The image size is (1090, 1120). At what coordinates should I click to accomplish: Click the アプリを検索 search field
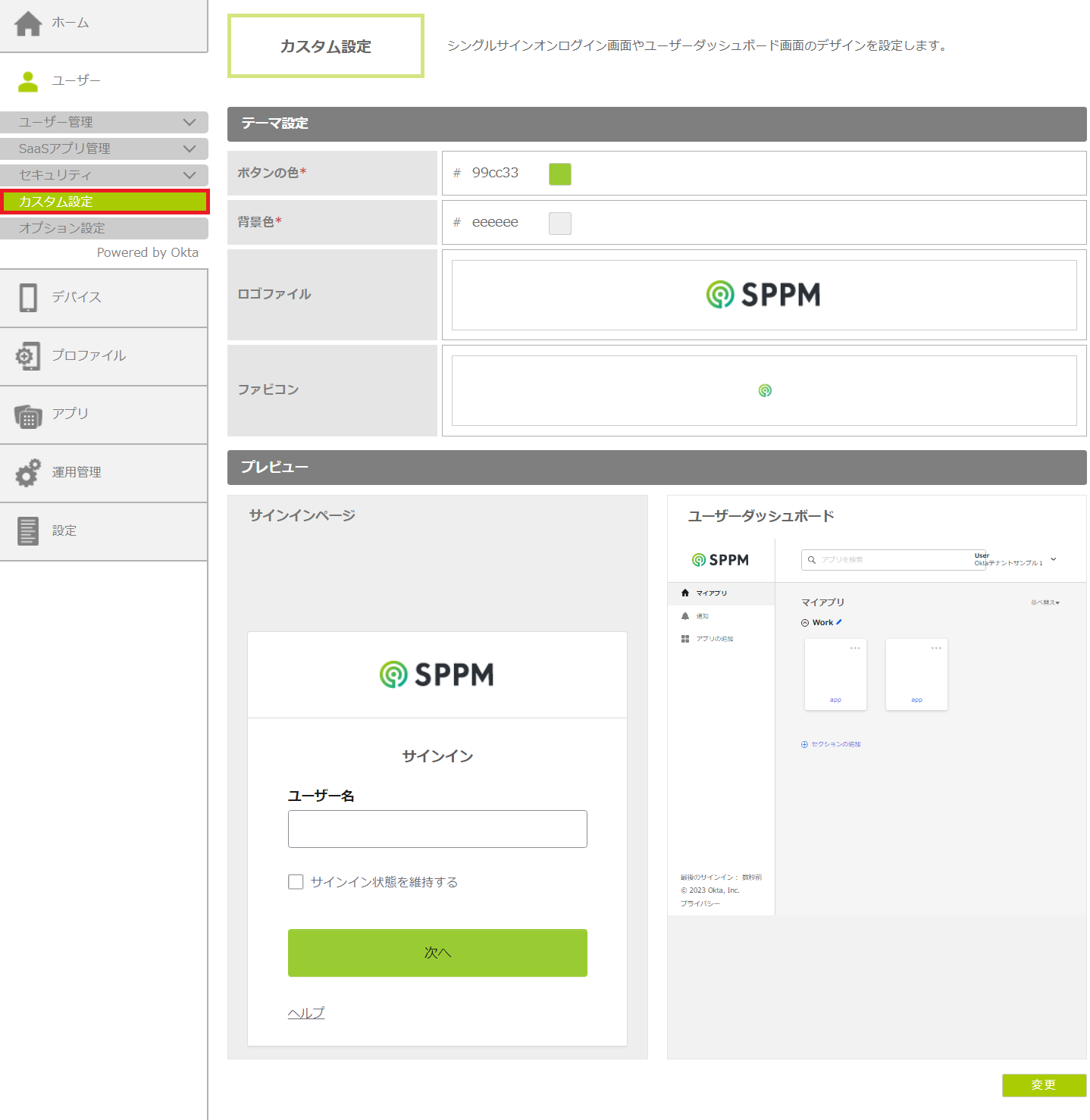tap(893, 560)
